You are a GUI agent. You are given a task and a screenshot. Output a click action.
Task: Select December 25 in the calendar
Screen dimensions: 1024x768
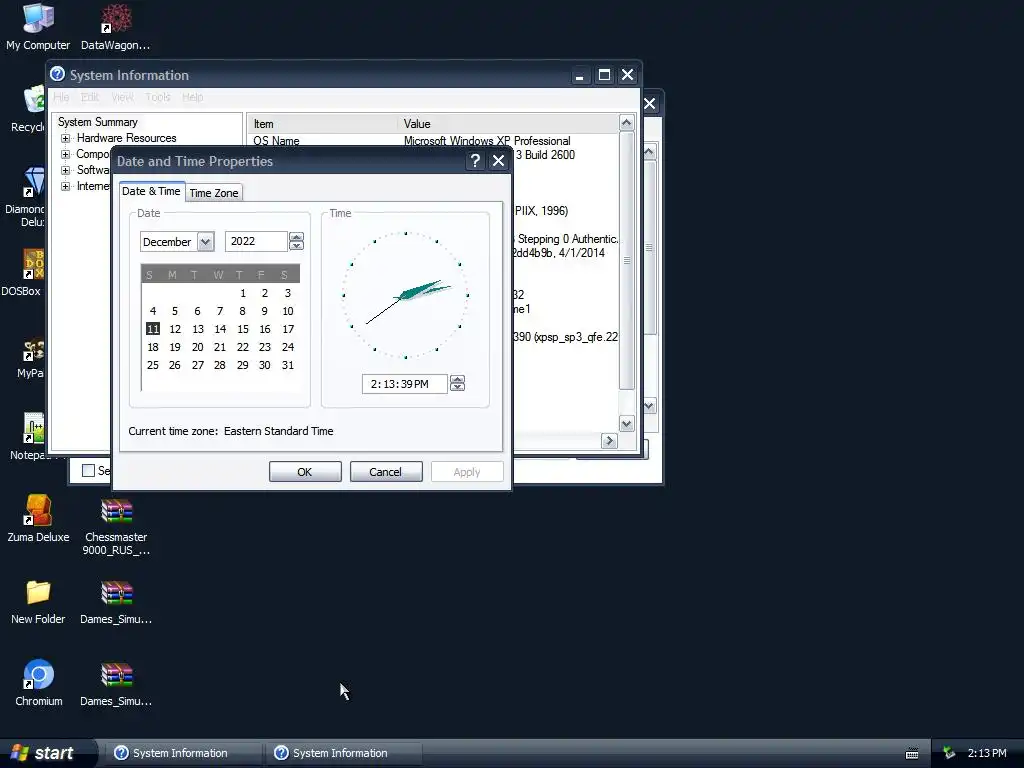point(153,365)
